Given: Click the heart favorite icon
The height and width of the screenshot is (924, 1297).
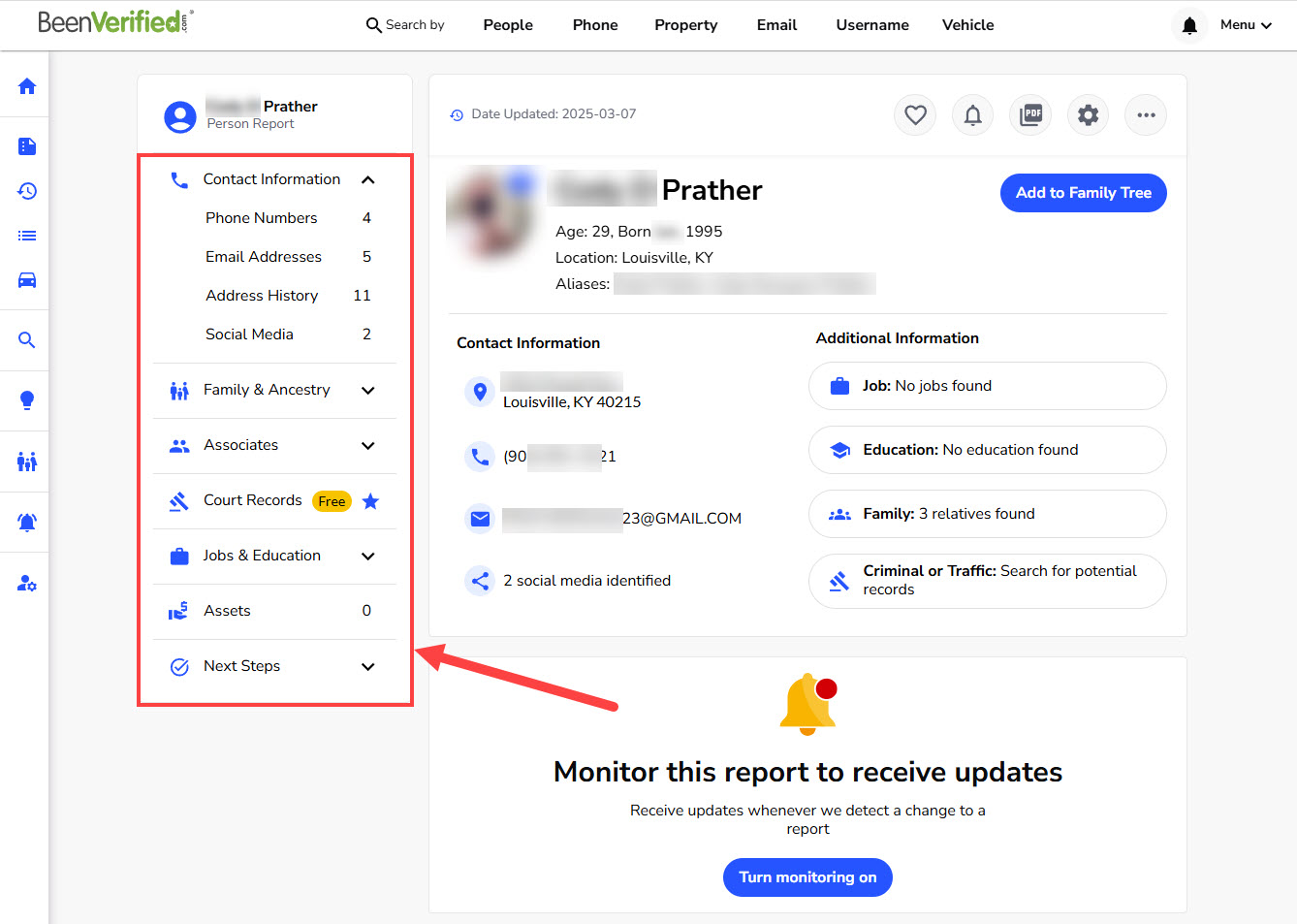Looking at the screenshot, I should [915, 115].
